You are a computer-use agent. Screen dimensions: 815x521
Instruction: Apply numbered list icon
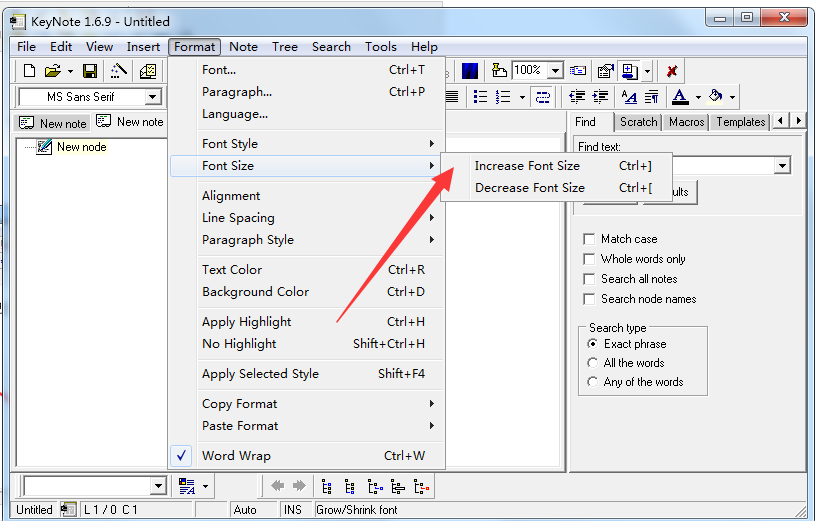point(503,97)
